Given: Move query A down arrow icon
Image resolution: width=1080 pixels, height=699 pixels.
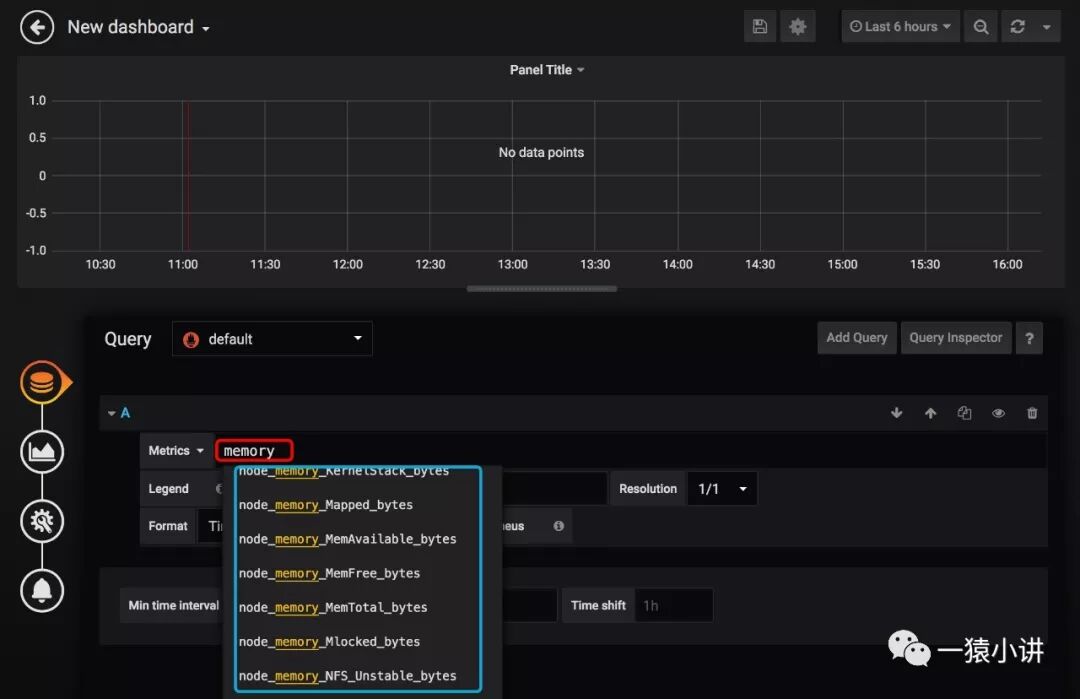Looking at the screenshot, I should 896,413.
